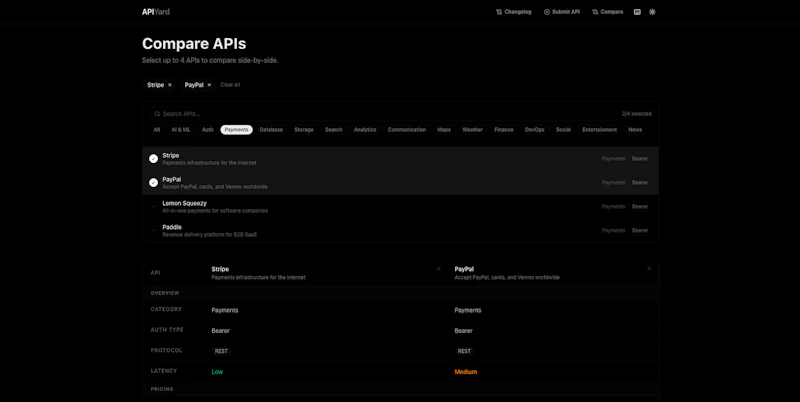The height and width of the screenshot is (402, 800).
Task: Check the Lemon Squeezy row checkbox
Action: coord(153,207)
